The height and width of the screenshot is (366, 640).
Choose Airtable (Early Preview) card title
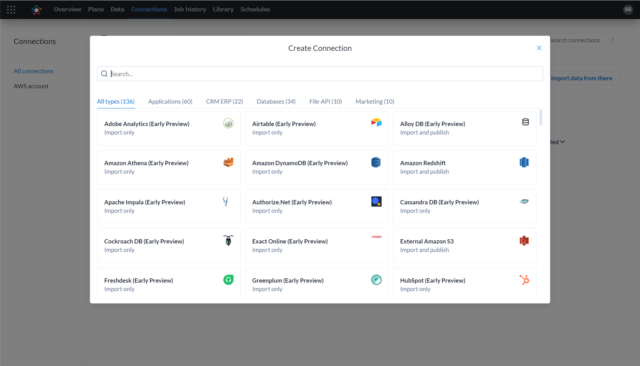coord(284,124)
